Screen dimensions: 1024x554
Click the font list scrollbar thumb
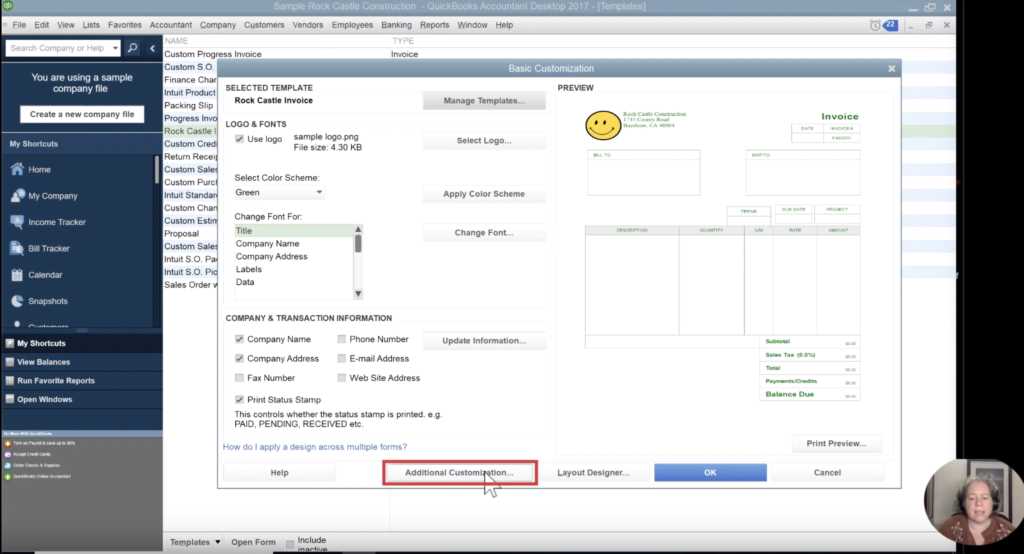click(x=358, y=244)
